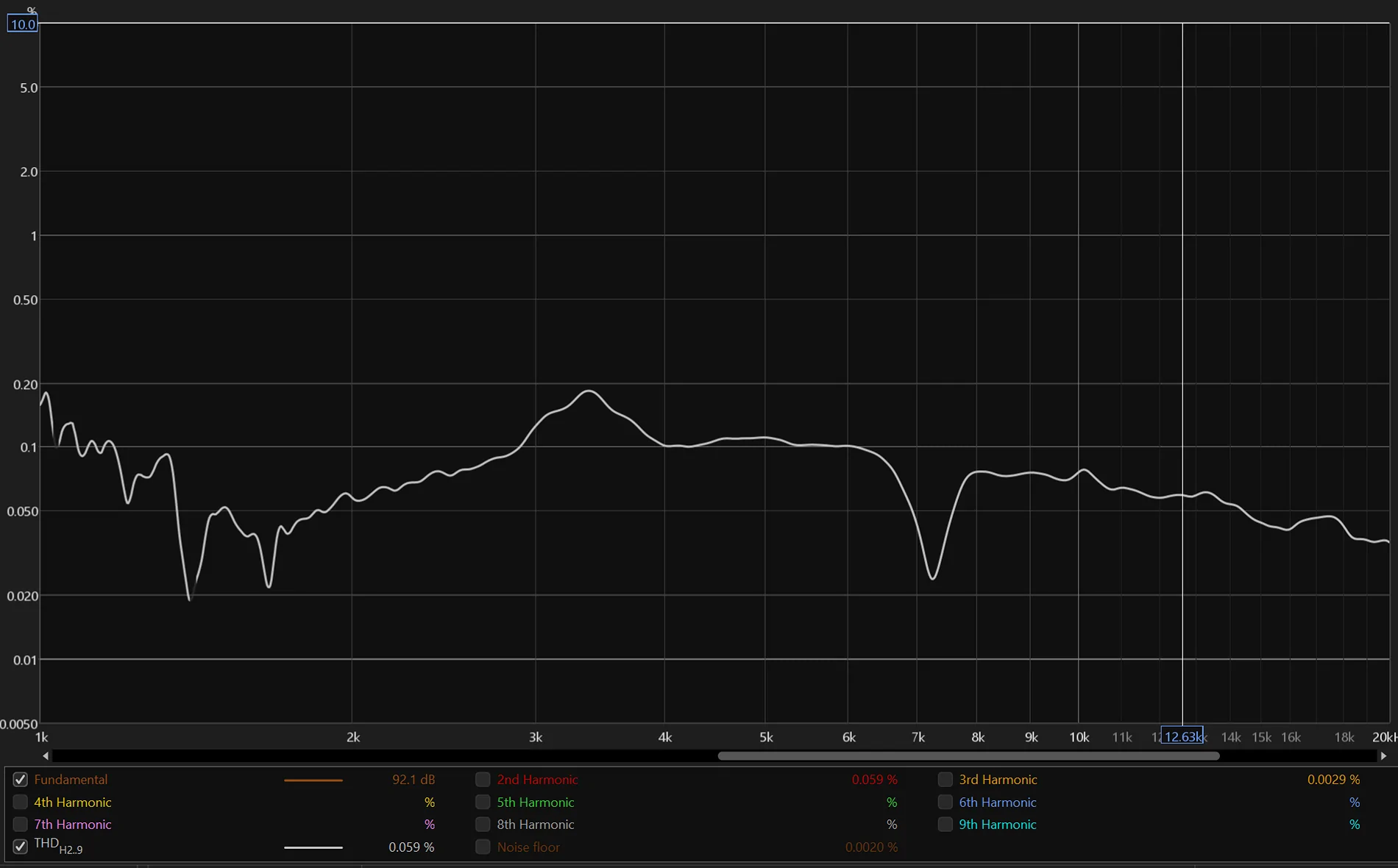
Task: Click the horizontal scrollbar thumb
Action: pos(968,756)
